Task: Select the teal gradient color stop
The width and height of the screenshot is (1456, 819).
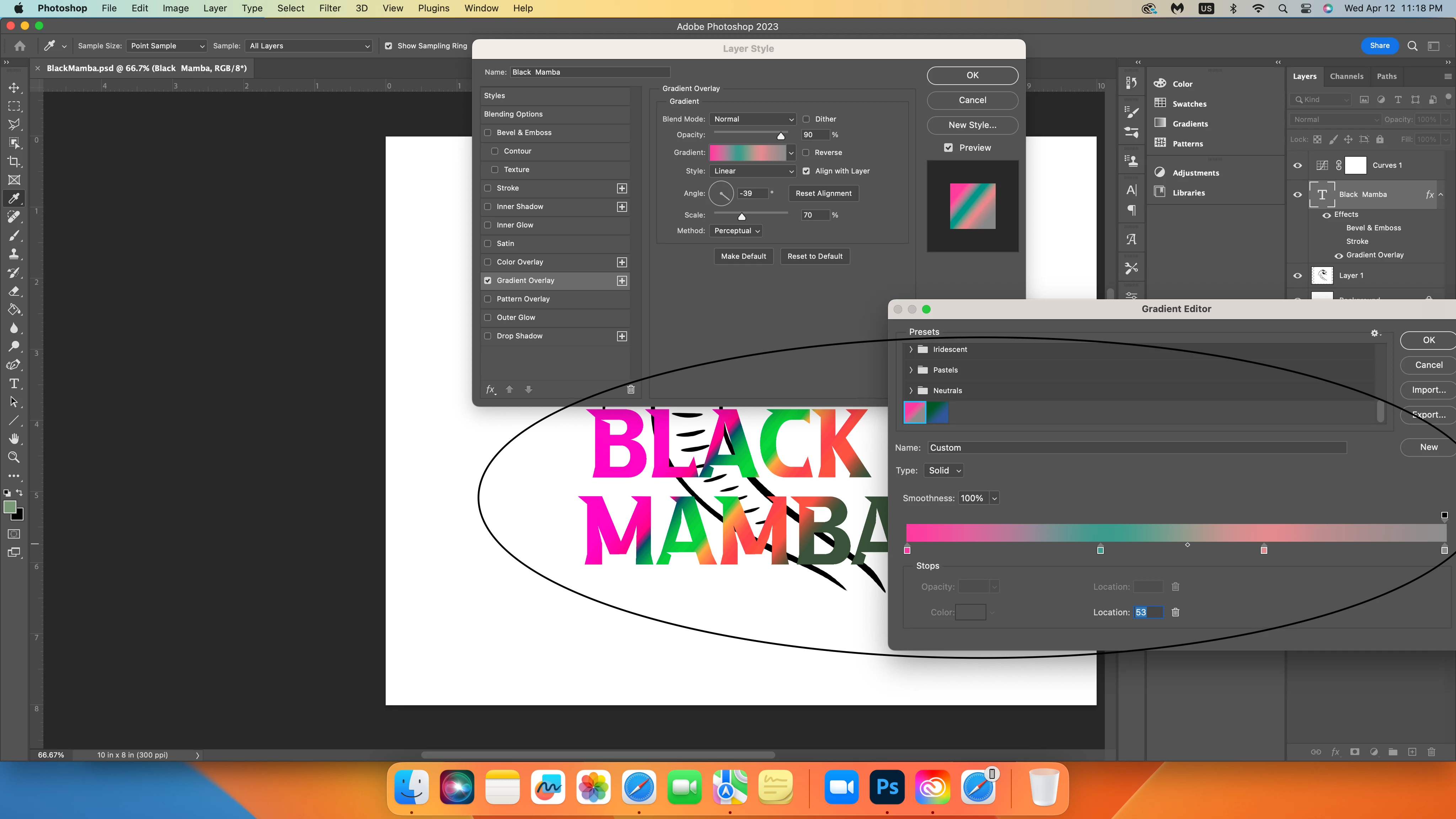Action: click(1101, 550)
